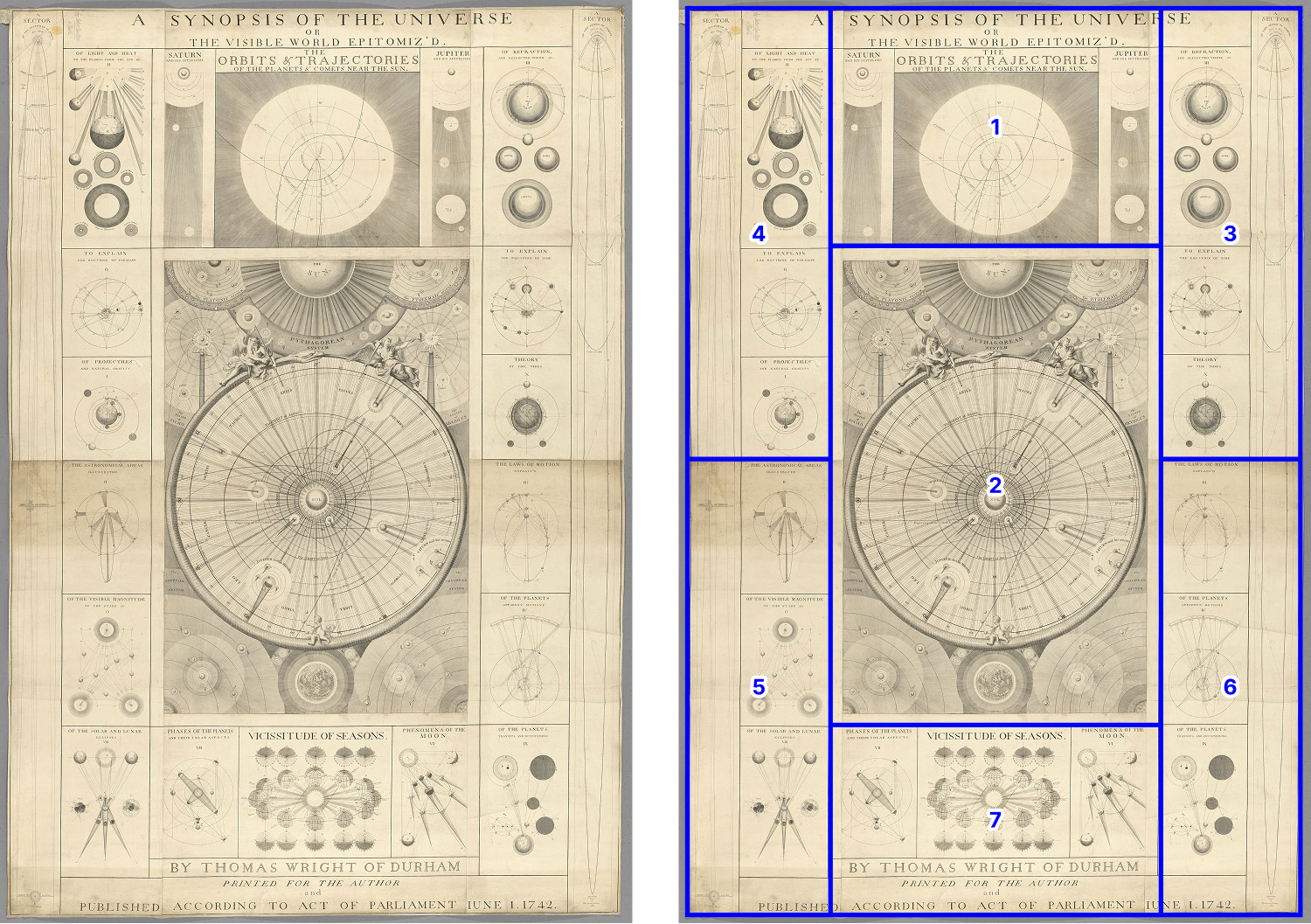Select 'ORBITS & TRAJECTORIES' heading in unannotated chart
Viewport: 1311px width, 924px height.
tap(318, 60)
